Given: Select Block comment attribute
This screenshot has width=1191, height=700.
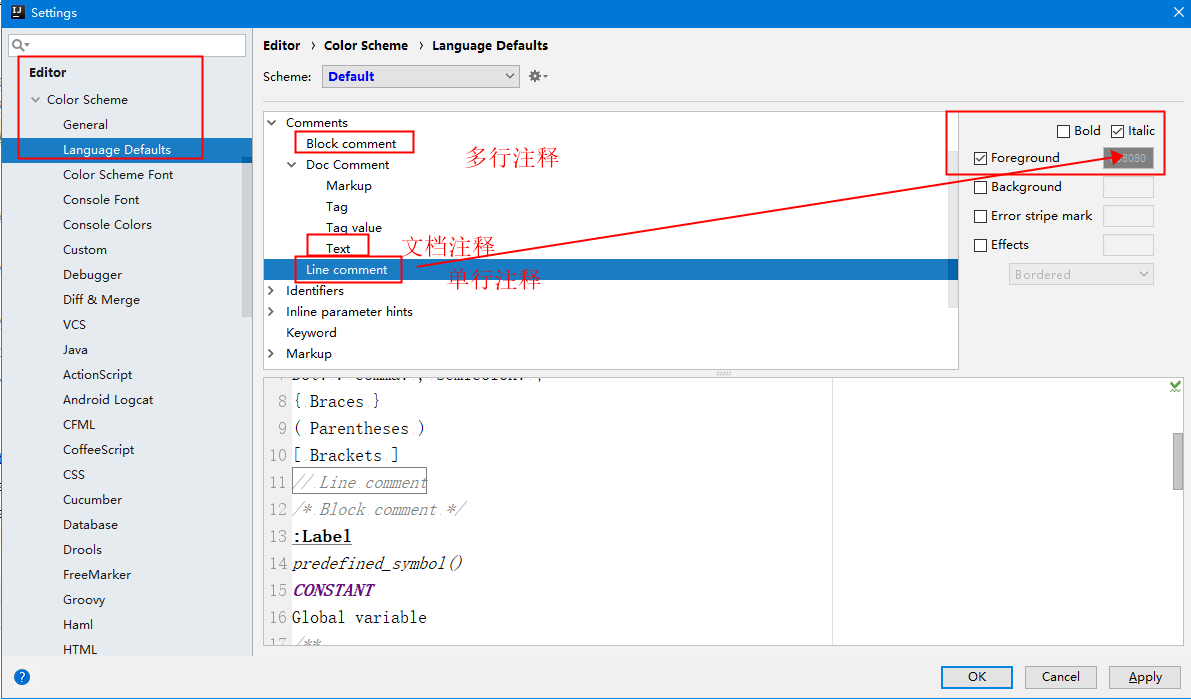Looking at the screenshot, I should click(351, 143).
